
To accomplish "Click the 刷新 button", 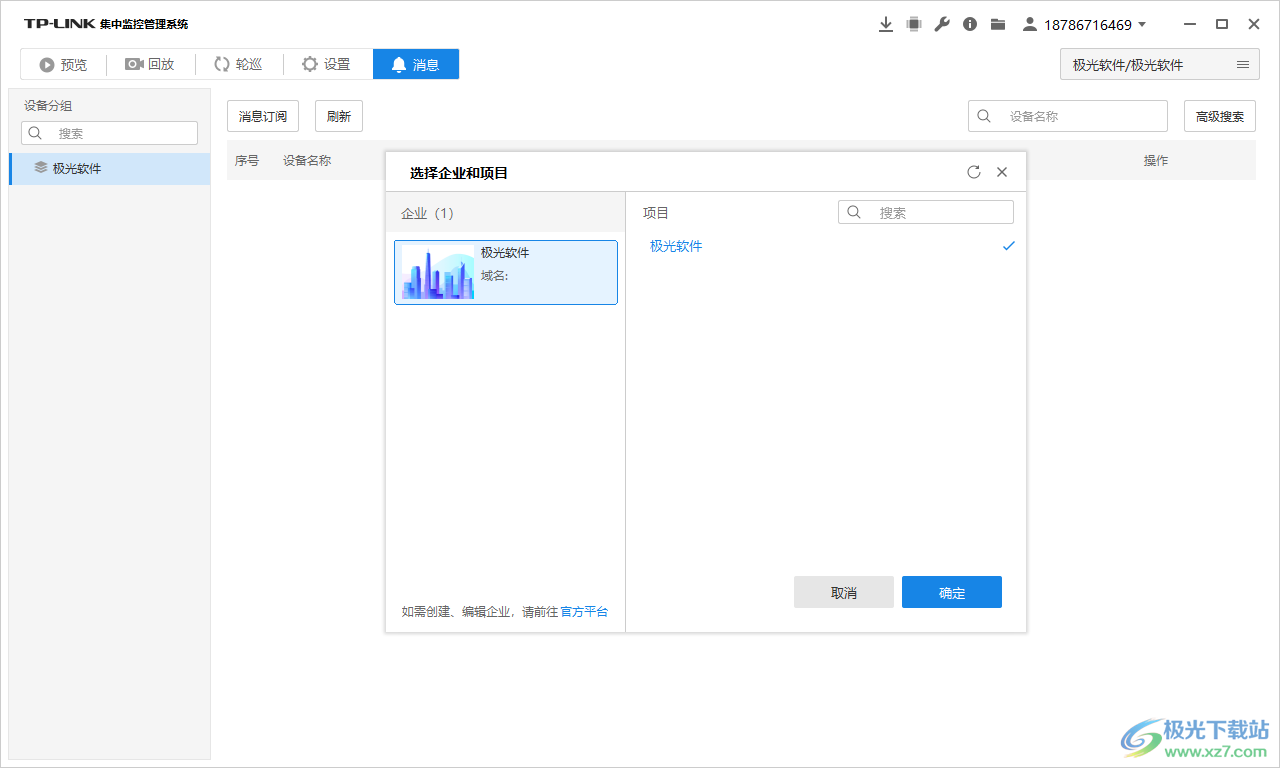I will point(339,116).
